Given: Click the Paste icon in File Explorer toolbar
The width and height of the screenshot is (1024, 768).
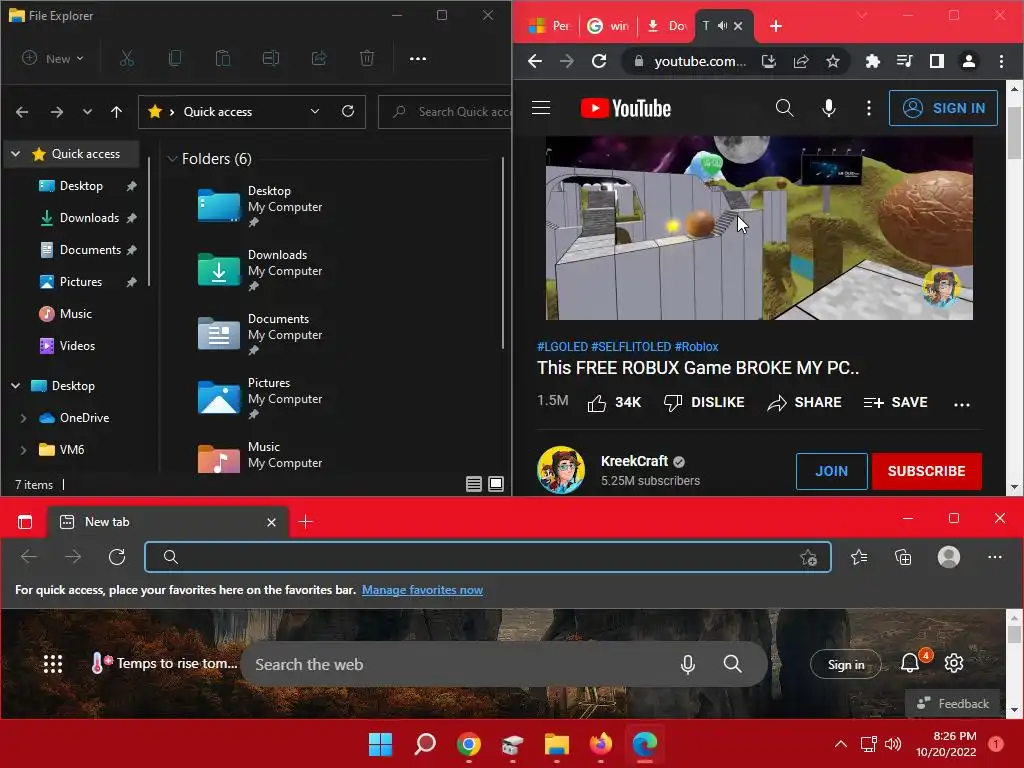Looking at the screenshot, I should click(x=223, y=59).
